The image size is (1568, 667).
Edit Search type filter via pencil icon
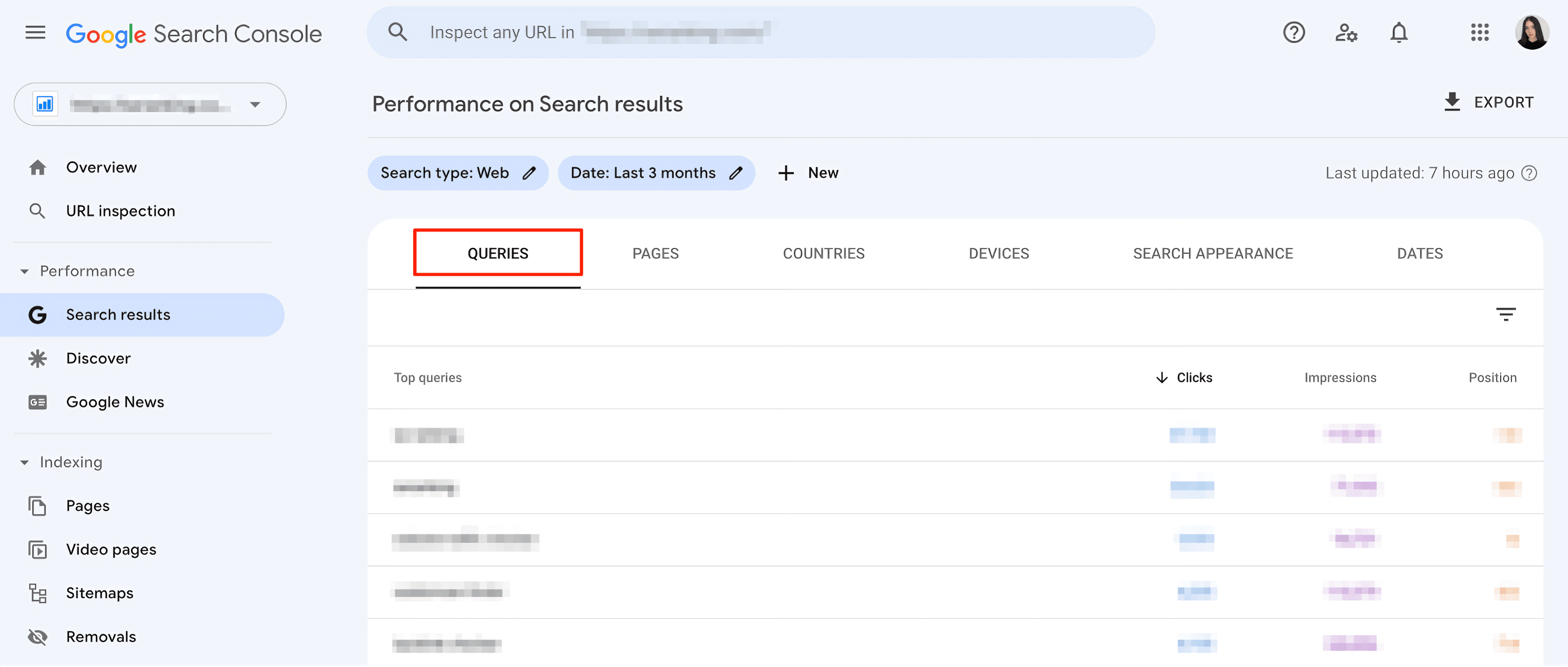tap(529, 173)
